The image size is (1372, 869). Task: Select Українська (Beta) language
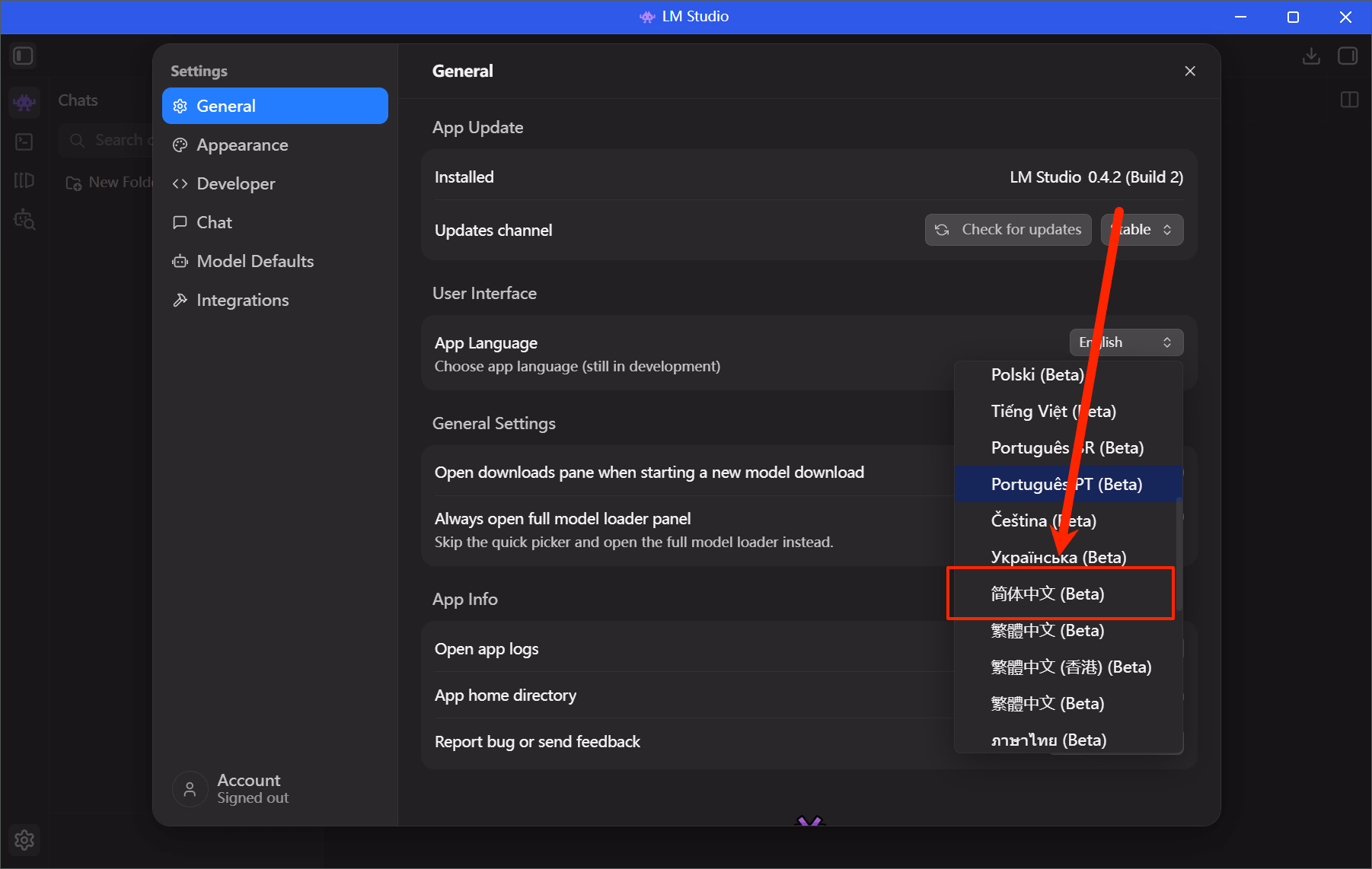click(x=1068, y=557)
